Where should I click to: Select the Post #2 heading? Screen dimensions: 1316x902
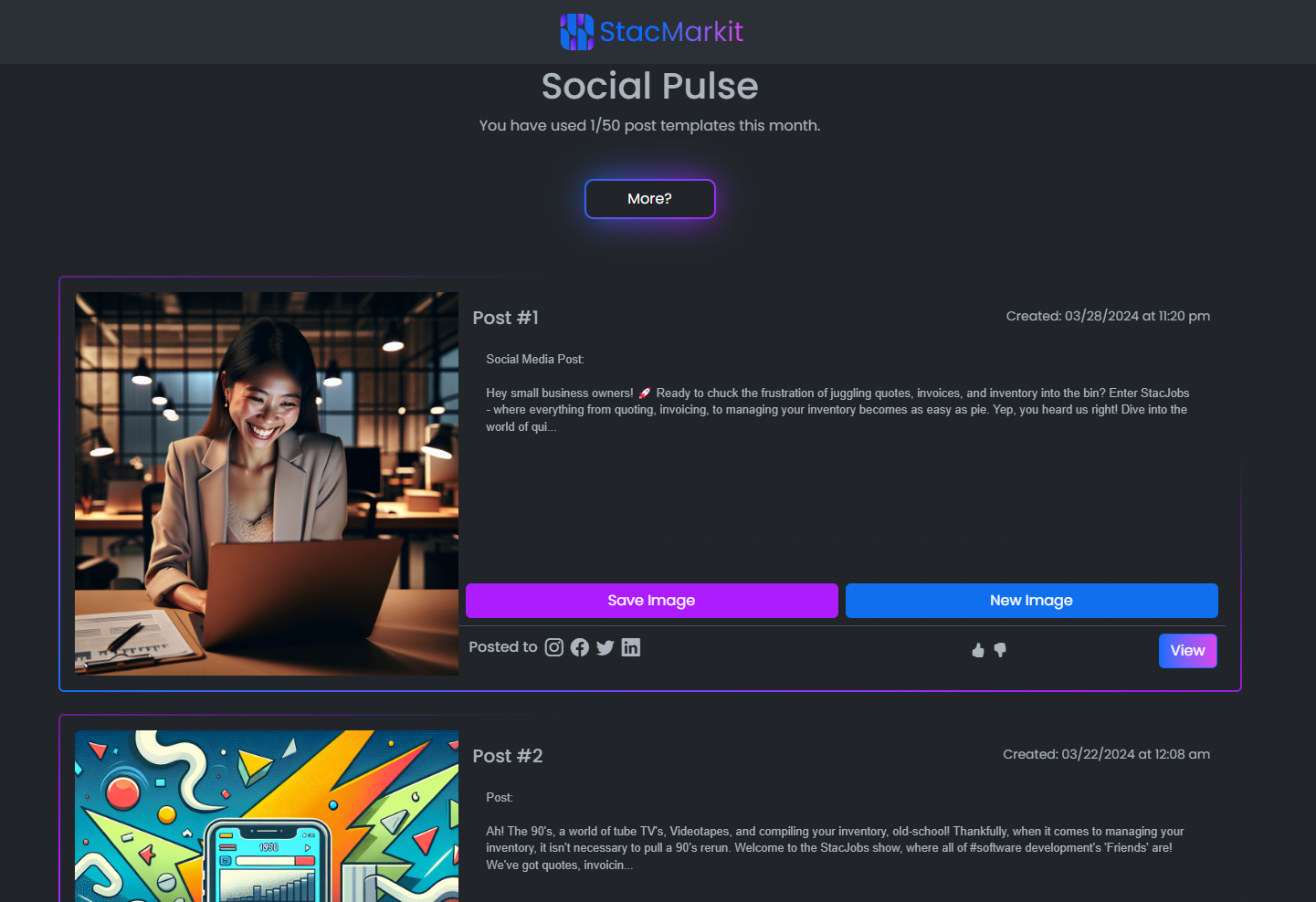(x=508, y=756)
